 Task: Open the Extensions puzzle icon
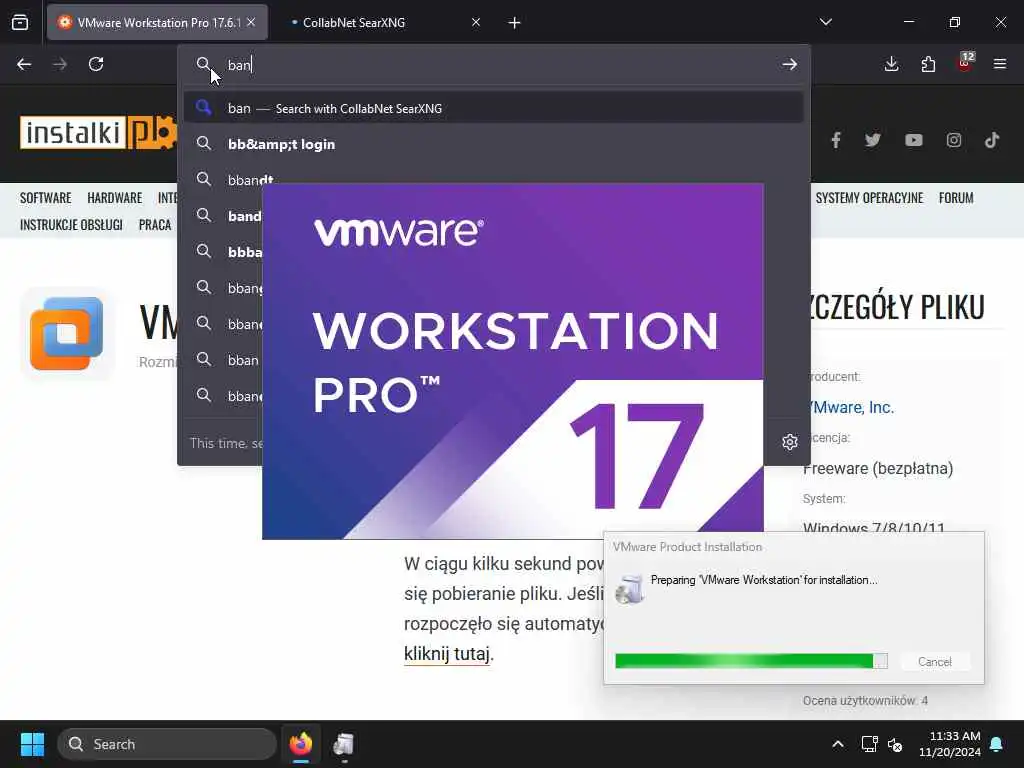[x=928, y=64]
